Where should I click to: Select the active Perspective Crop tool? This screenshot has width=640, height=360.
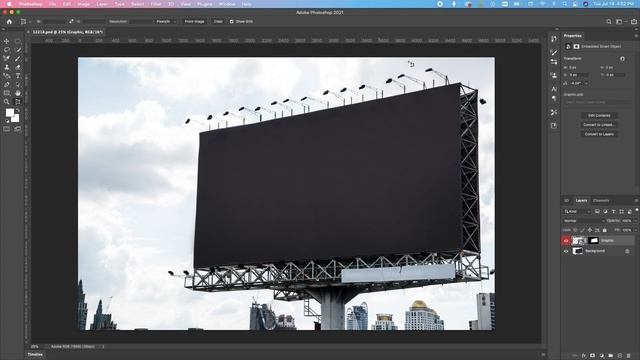point(18,102)
